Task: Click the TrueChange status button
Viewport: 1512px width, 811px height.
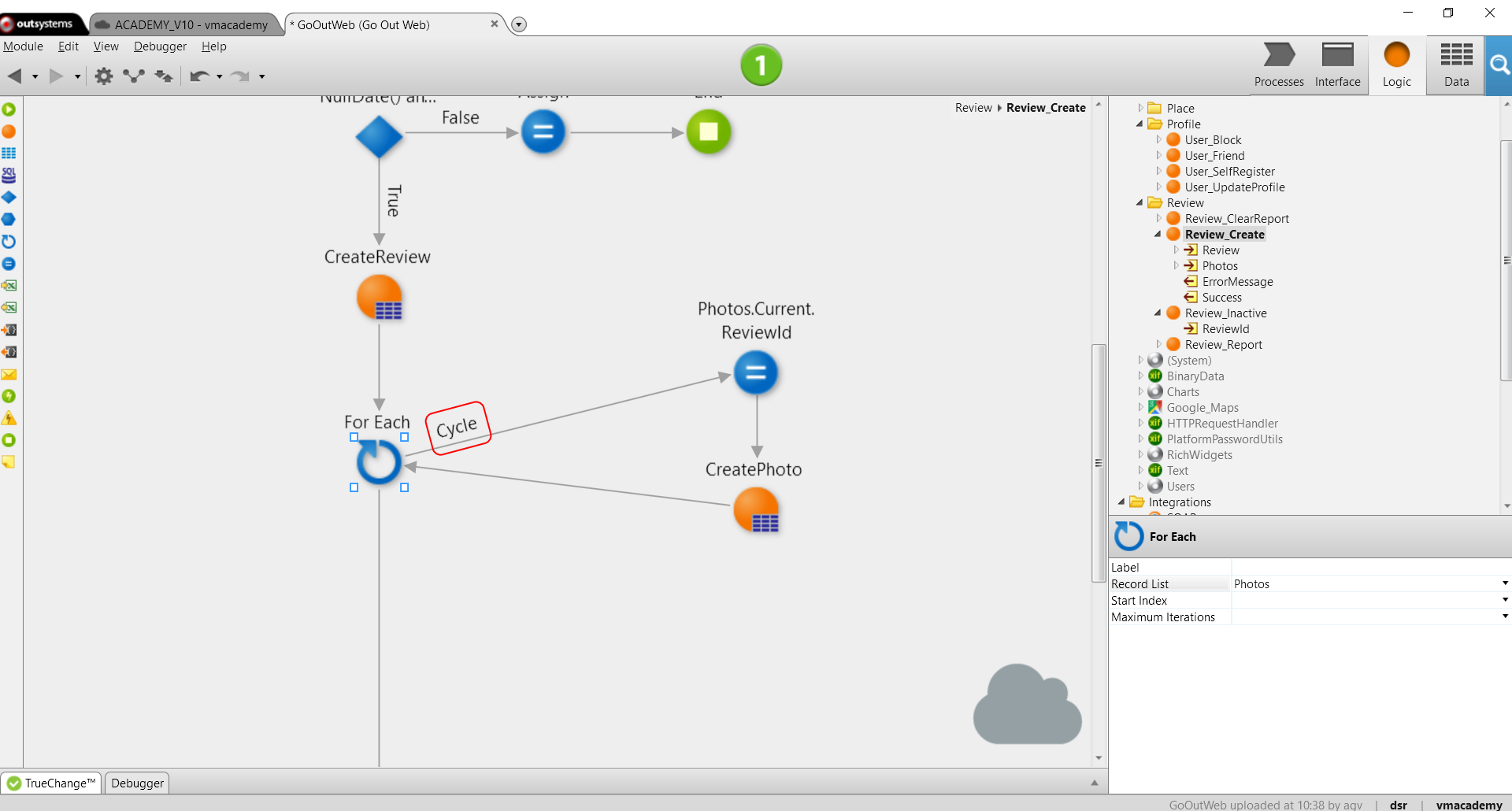Action: click(51, 783)
